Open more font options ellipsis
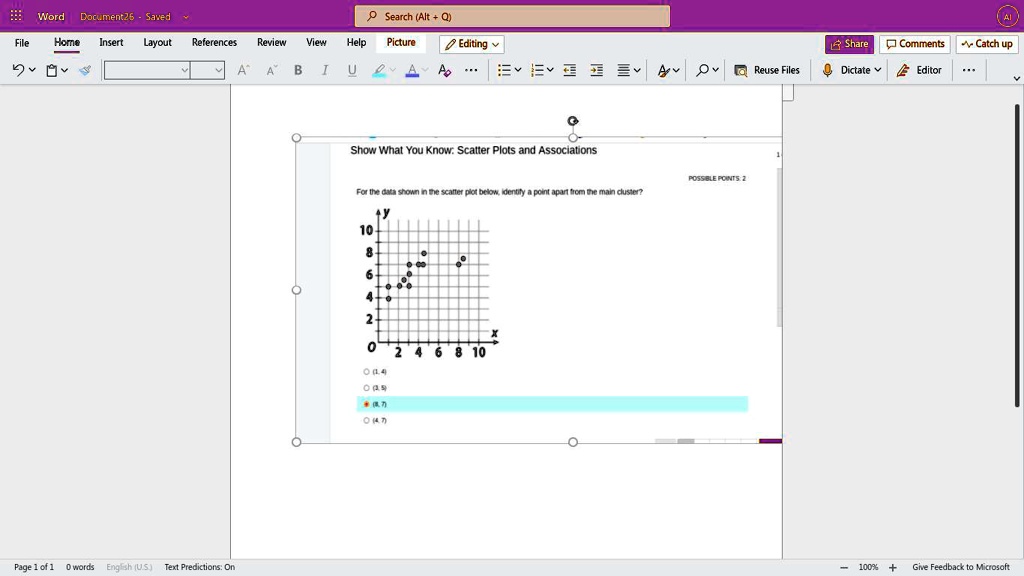This screenshot has height=576, width=1024. [471, 70]
